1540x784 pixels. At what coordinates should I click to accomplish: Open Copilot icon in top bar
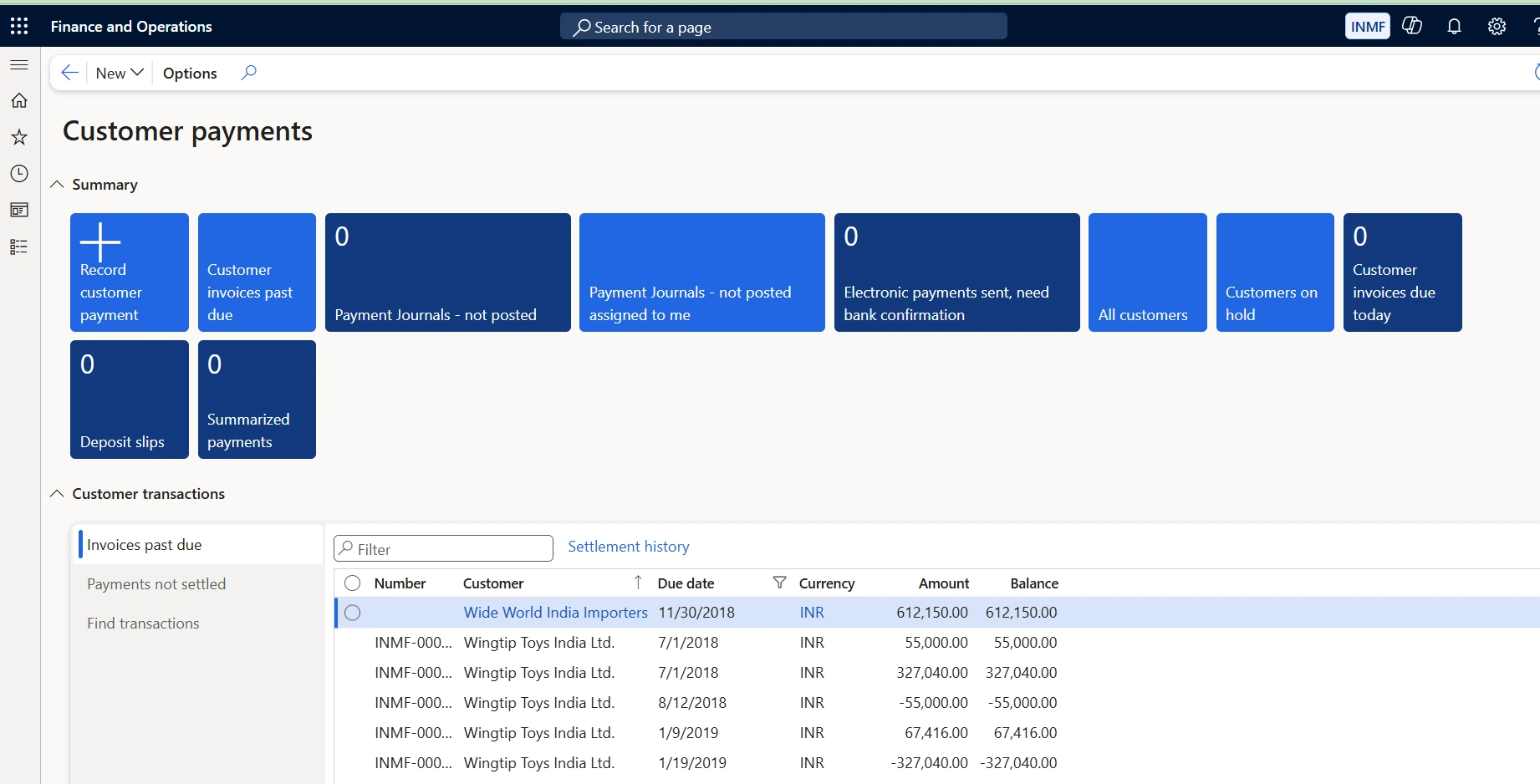coord(1412,26)
